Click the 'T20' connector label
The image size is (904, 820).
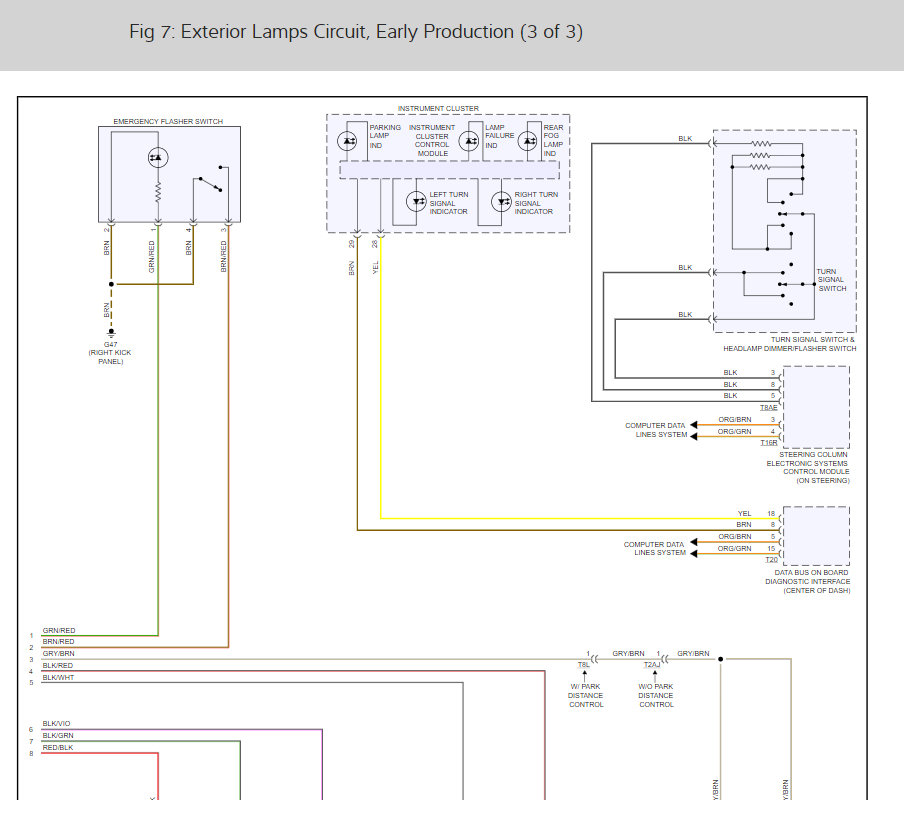pyautogui.click(x=771, y=560)
